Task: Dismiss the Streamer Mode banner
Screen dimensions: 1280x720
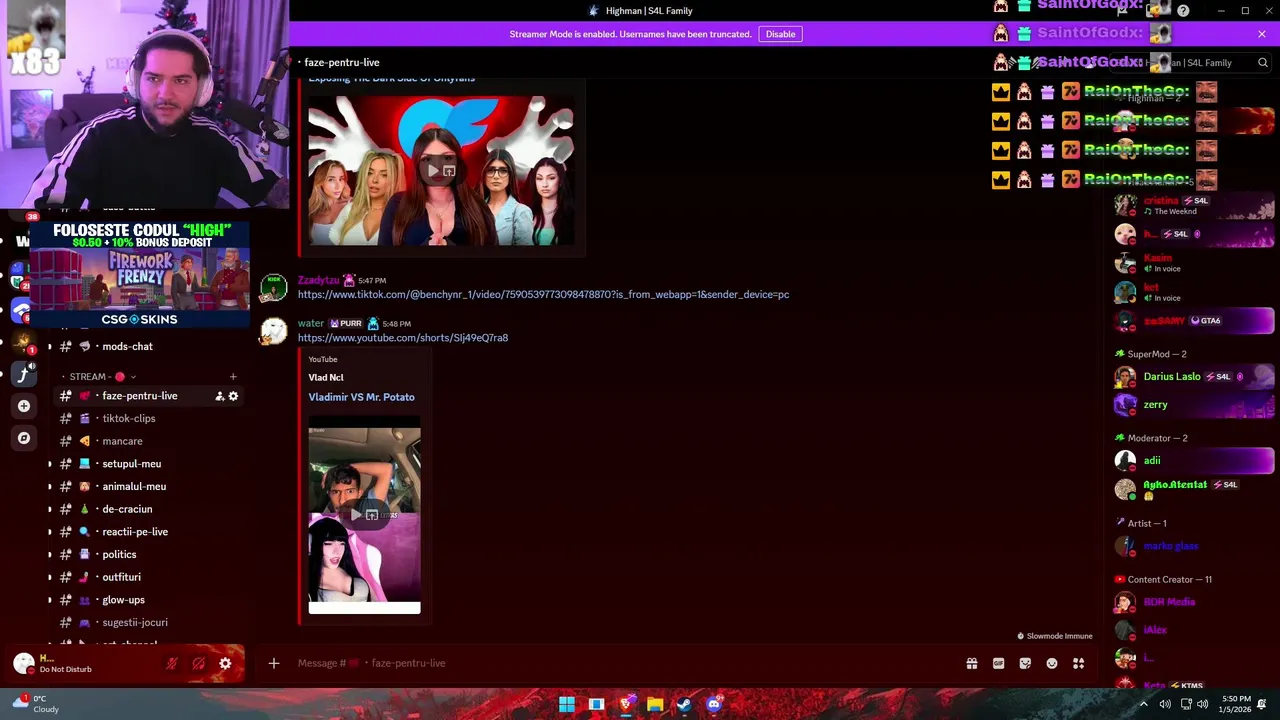Action: point(1262,34)
